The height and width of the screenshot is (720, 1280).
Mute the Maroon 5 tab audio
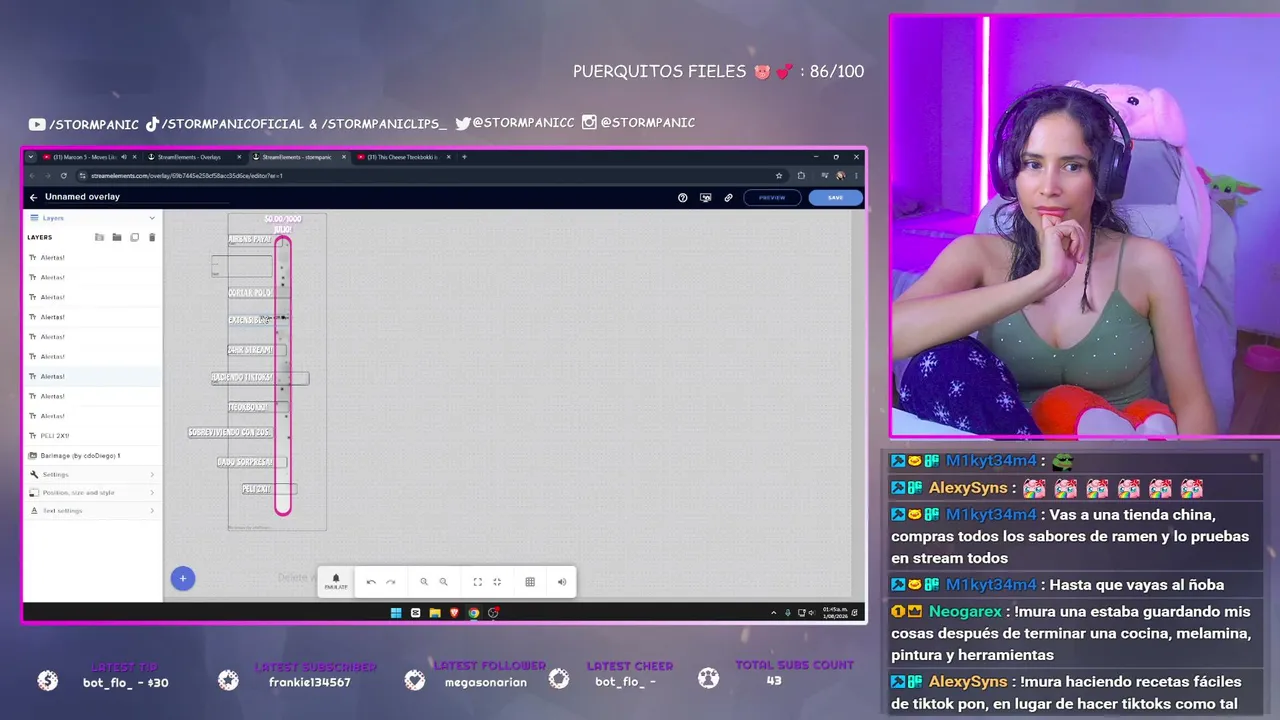point(124,157)
